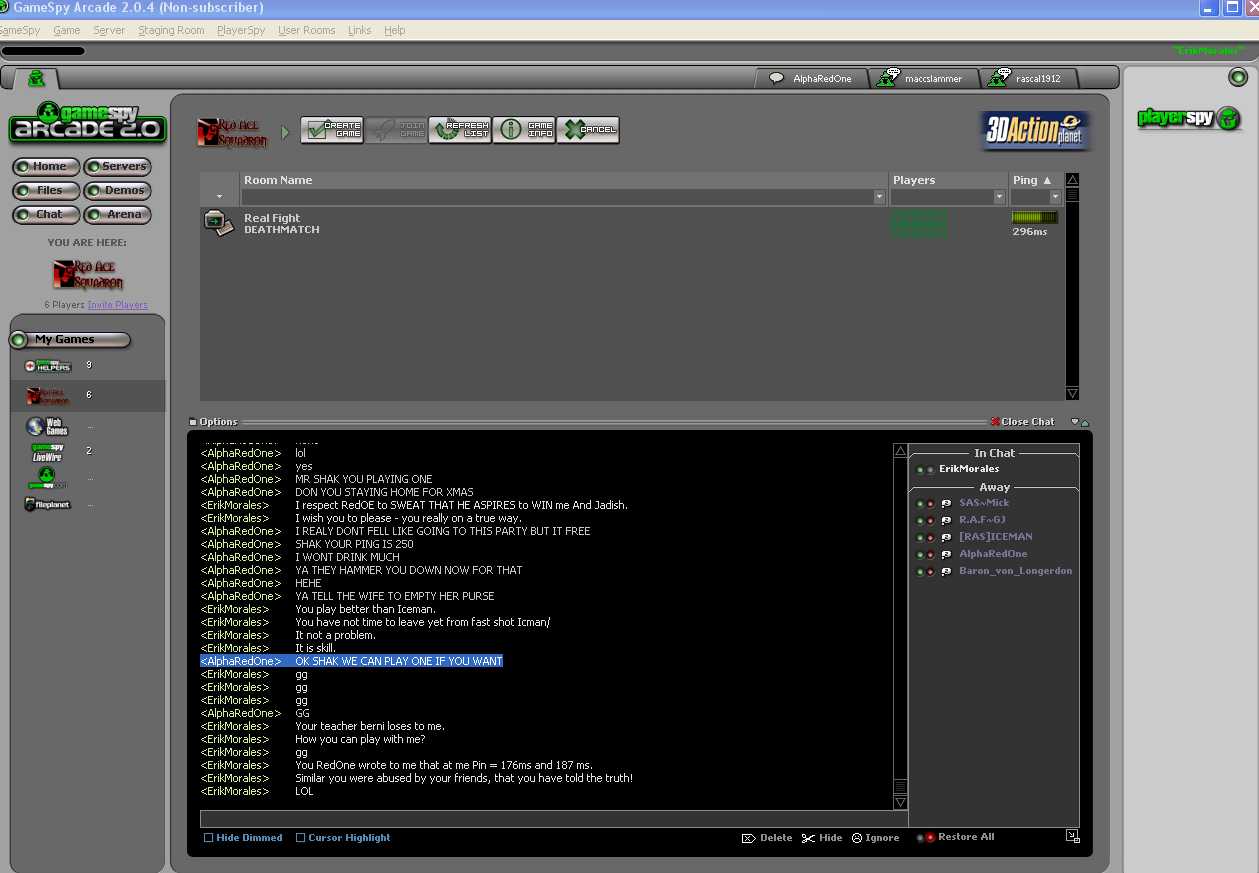Click the Invite Players link
The width and height of the screenshot is (1259, 873).
click(117, 305)
